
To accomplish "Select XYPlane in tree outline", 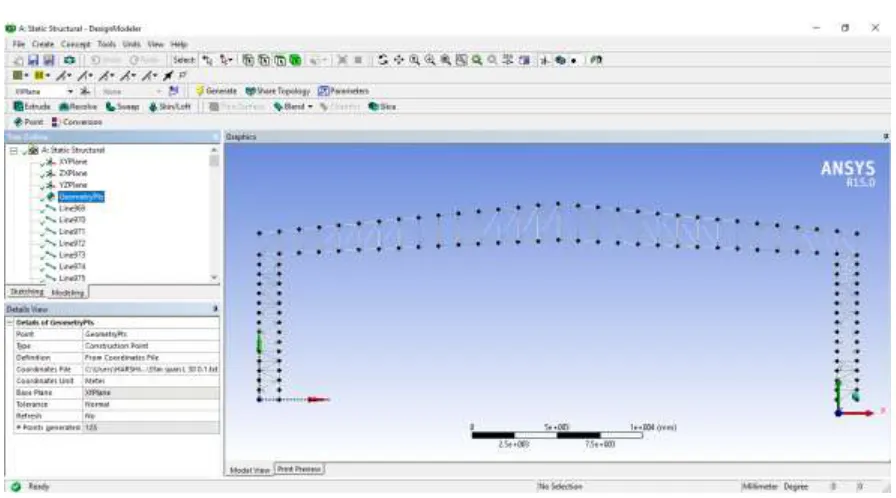I will (x=73, y=162).
